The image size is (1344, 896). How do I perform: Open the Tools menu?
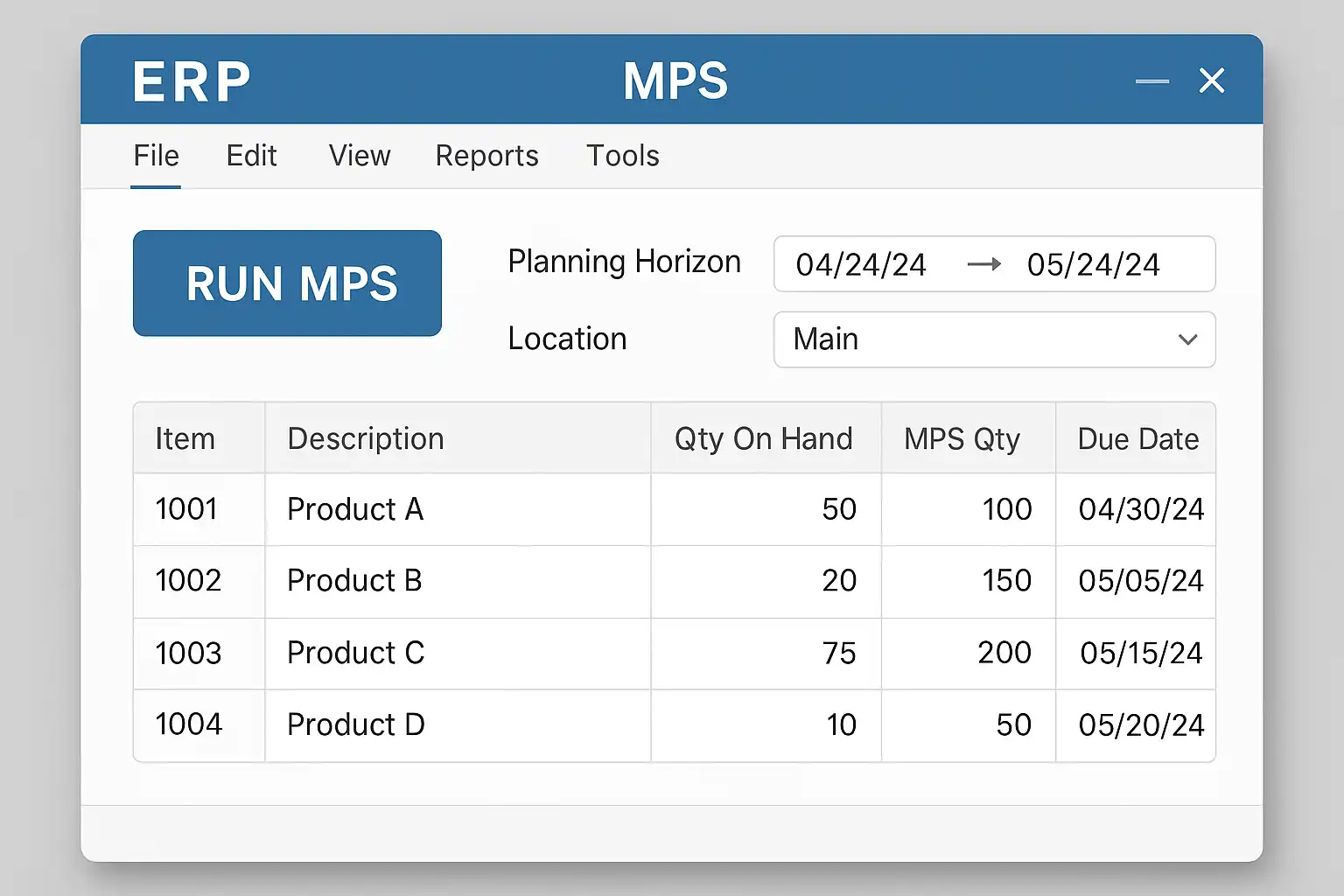click(x=622, y=156)
